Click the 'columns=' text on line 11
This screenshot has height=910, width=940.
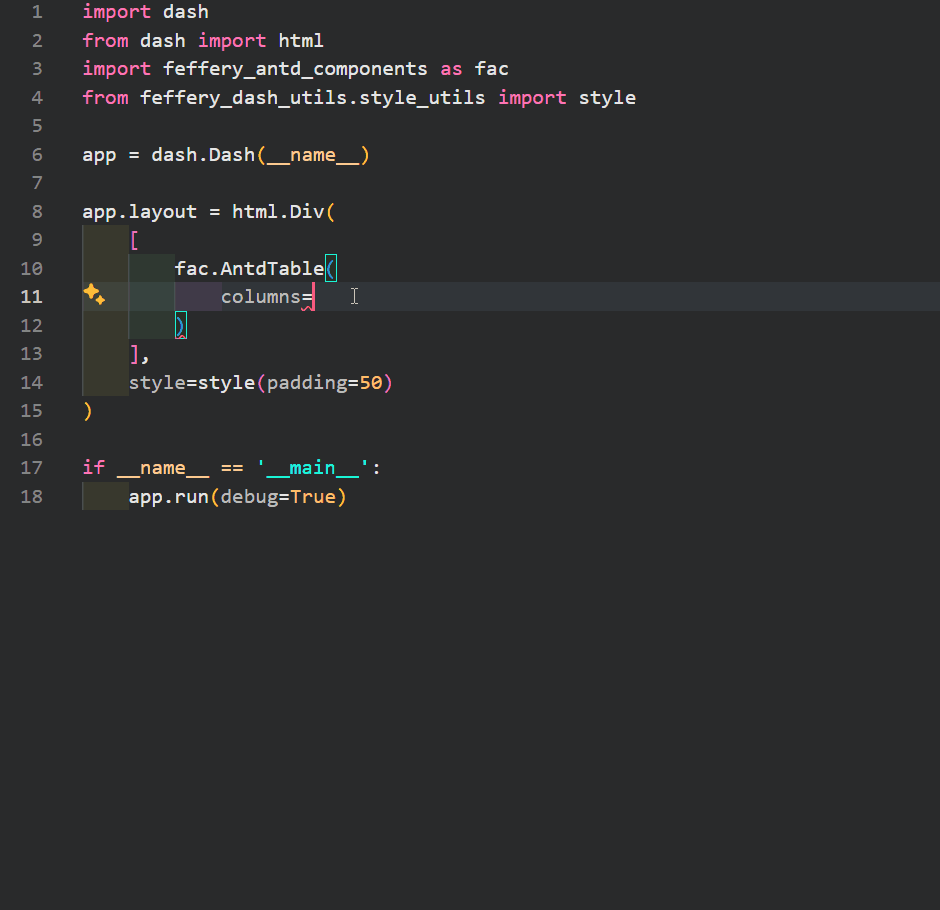click(x=267, y=297)
